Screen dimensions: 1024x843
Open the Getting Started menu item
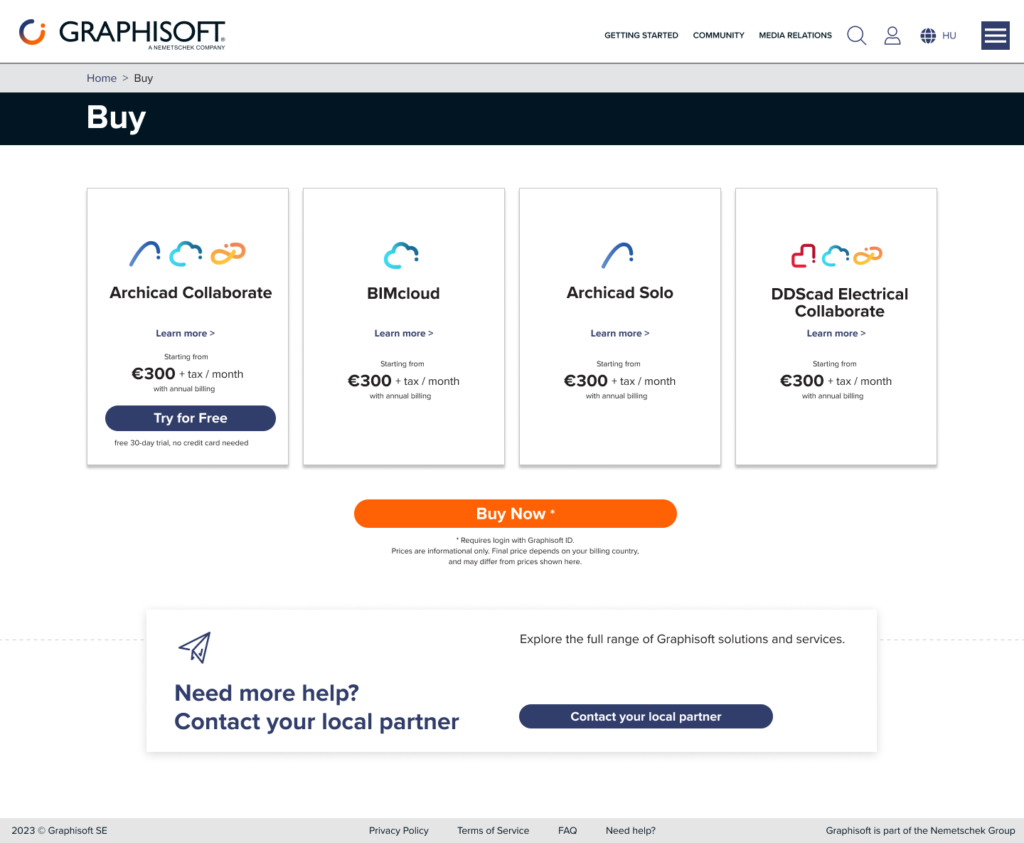coord(641,35)
